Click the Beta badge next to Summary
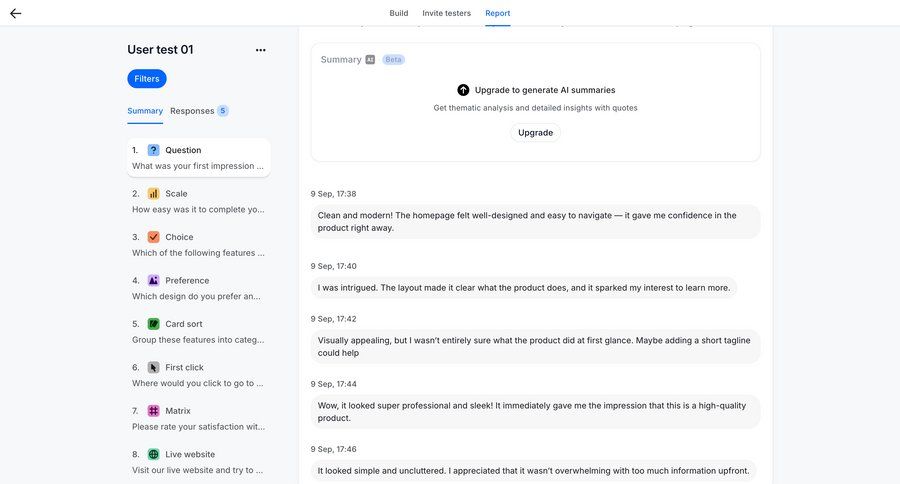900x484 pixels. click(394, 60)
